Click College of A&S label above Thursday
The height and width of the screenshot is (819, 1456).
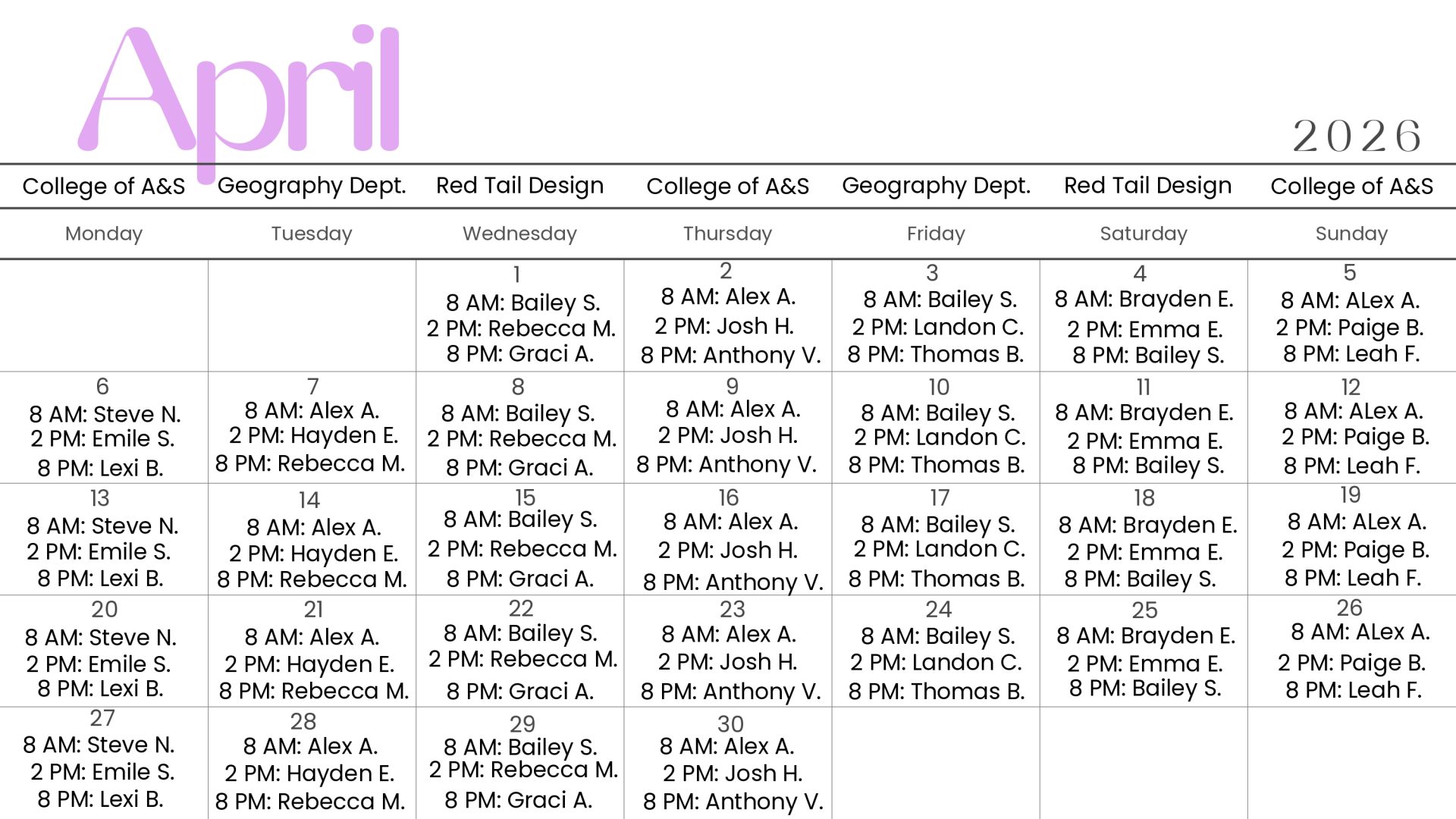[727, 187]
